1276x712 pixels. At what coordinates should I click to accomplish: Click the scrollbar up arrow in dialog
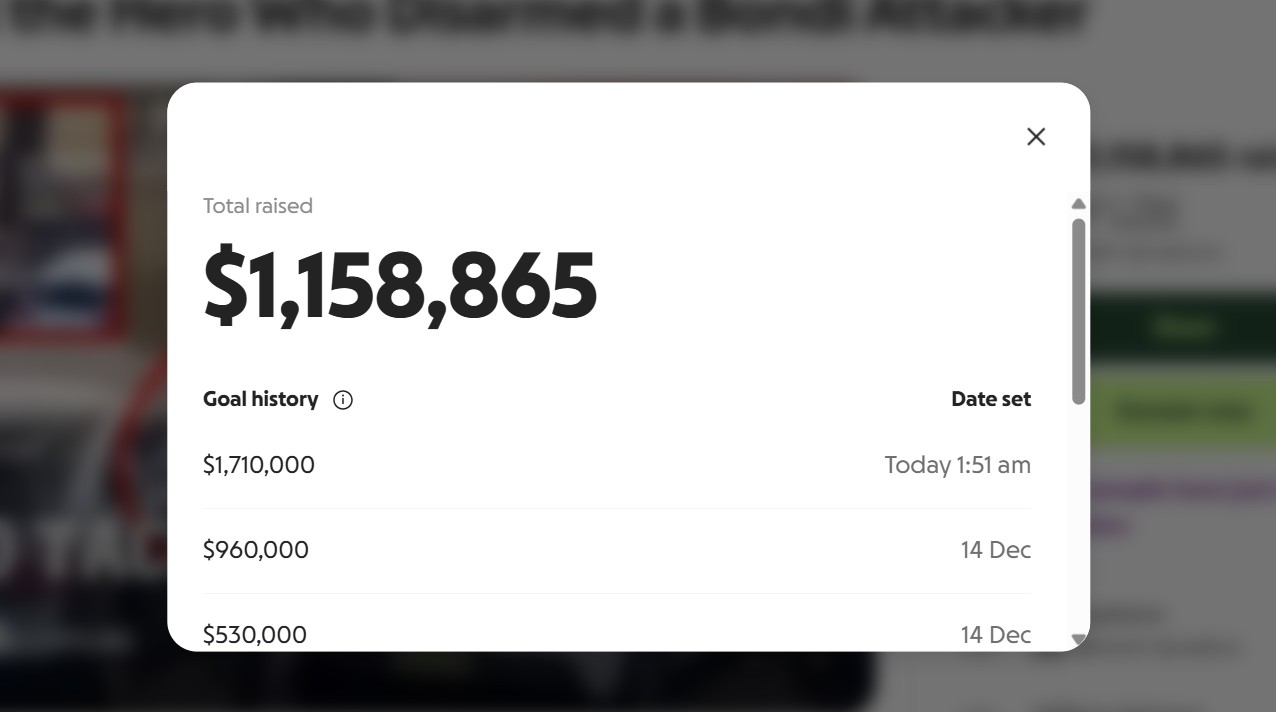pos(1078,204)
